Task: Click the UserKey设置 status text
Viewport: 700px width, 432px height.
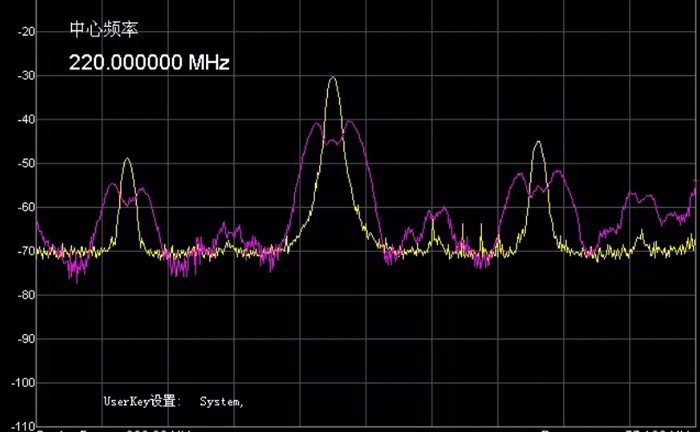Action: pyautogui.click(x=141, y=401)
